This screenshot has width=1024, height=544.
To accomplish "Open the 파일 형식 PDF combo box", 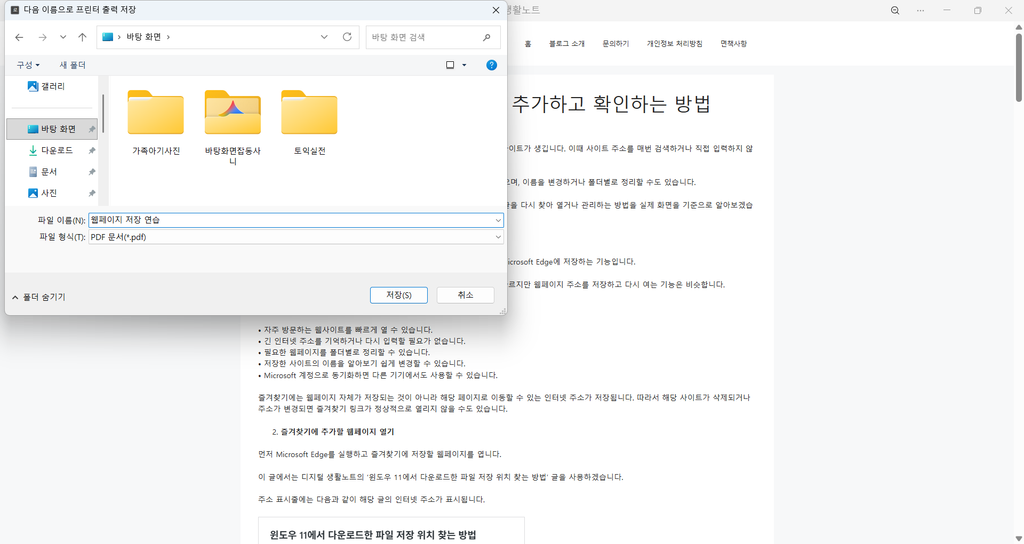I will [x=296, y=237].
